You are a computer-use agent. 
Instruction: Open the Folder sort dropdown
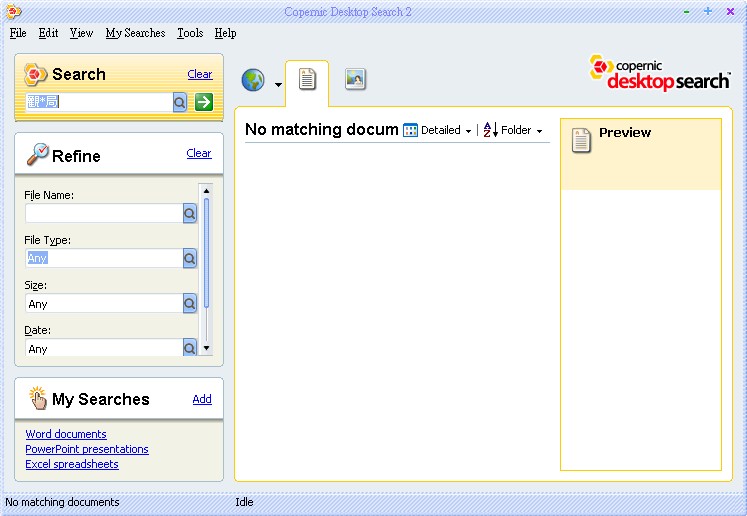539,131
